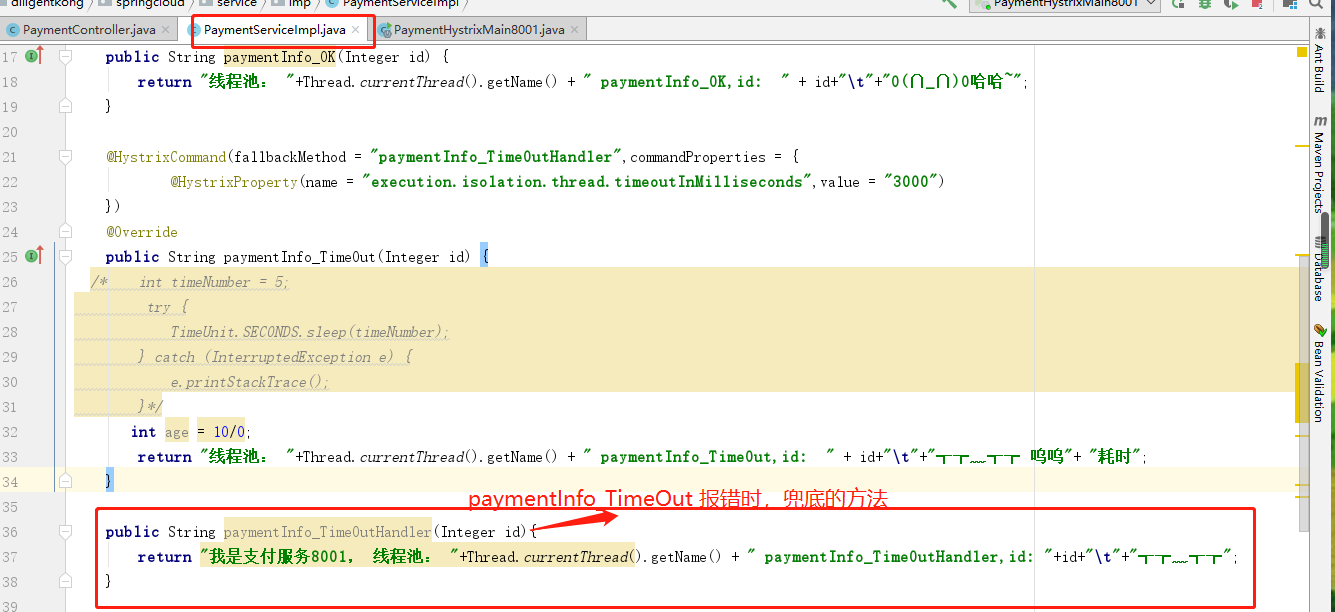Click the fold end marker on line 34

(x=65, y=482)
